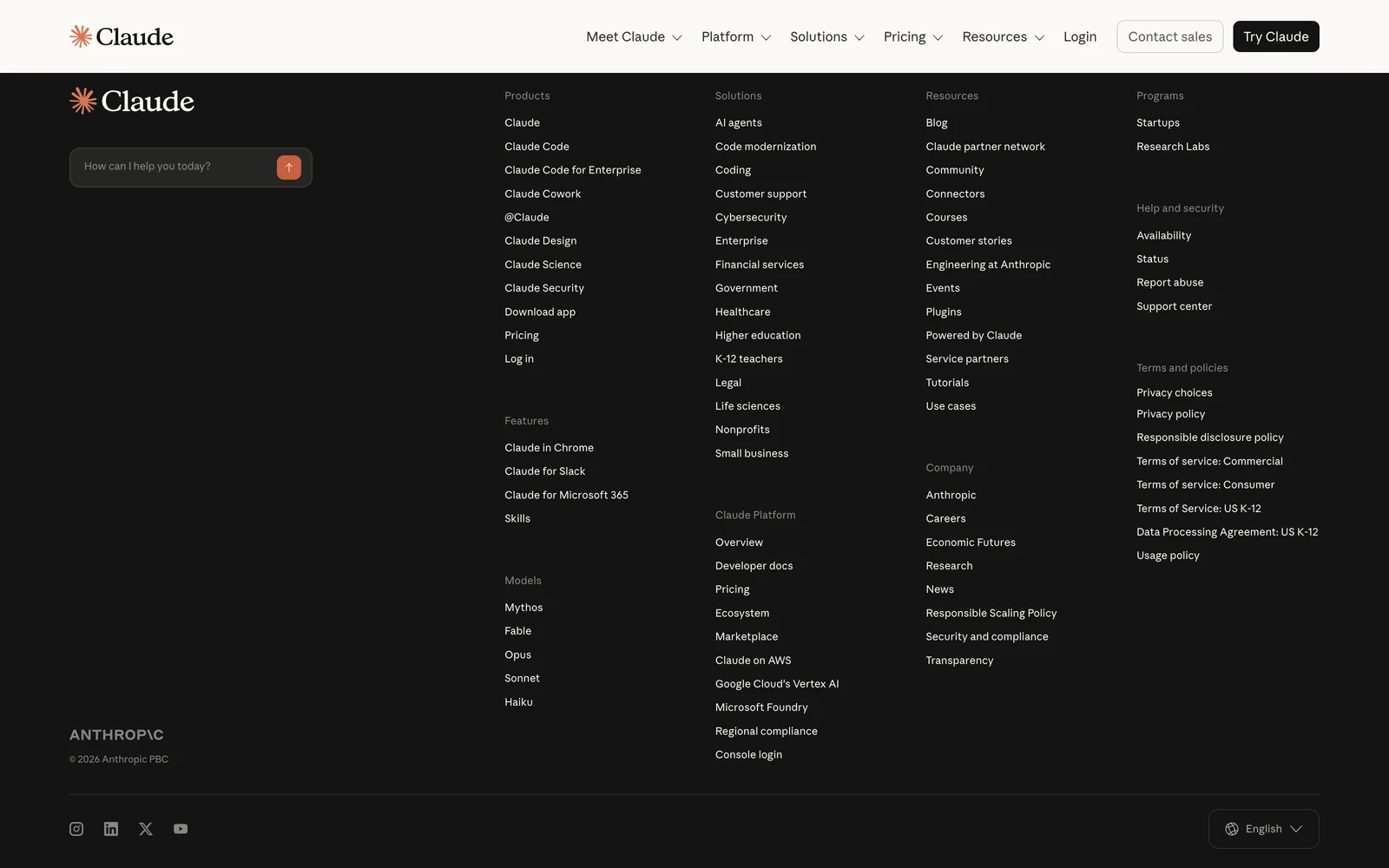
Task: Open the Powered by Claude link
Action: click(974, 335)
